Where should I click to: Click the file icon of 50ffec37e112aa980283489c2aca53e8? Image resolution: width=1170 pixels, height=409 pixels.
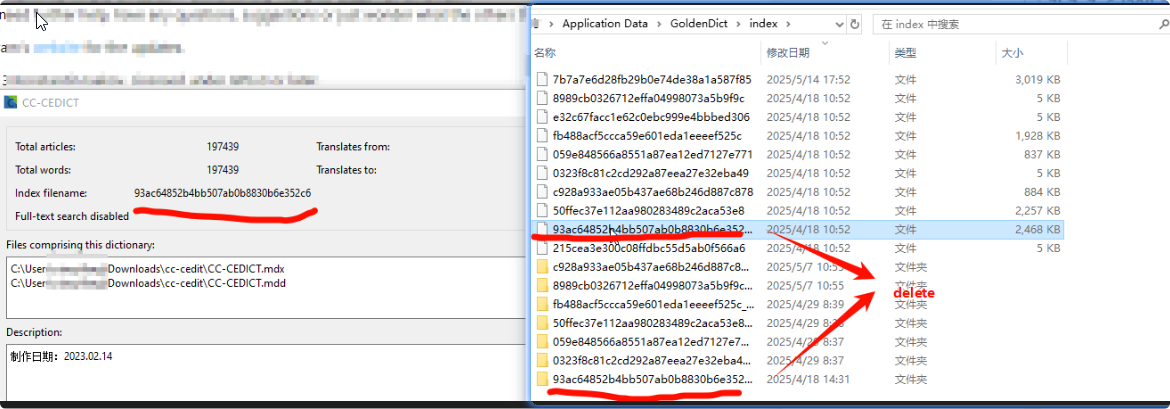click(x=542, y=210)
